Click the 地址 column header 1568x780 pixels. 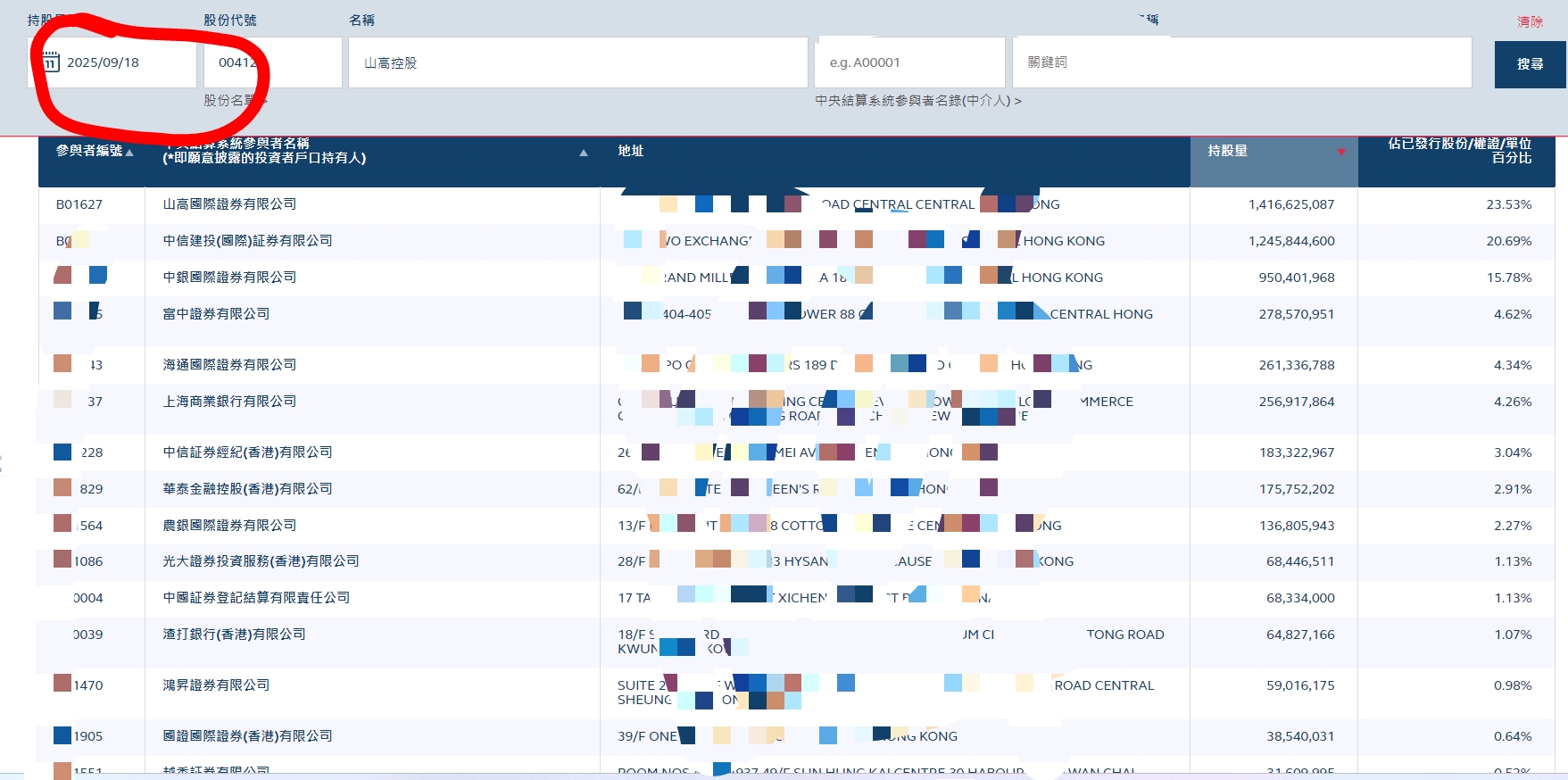pyautogui.click(x=630, y=151)
